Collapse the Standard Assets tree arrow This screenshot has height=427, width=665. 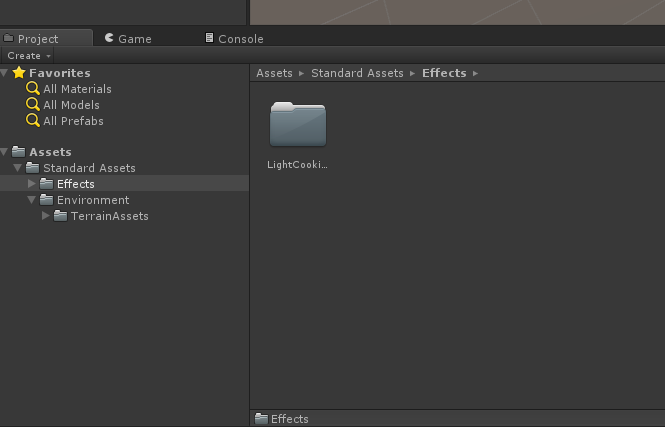pos(17,168)
